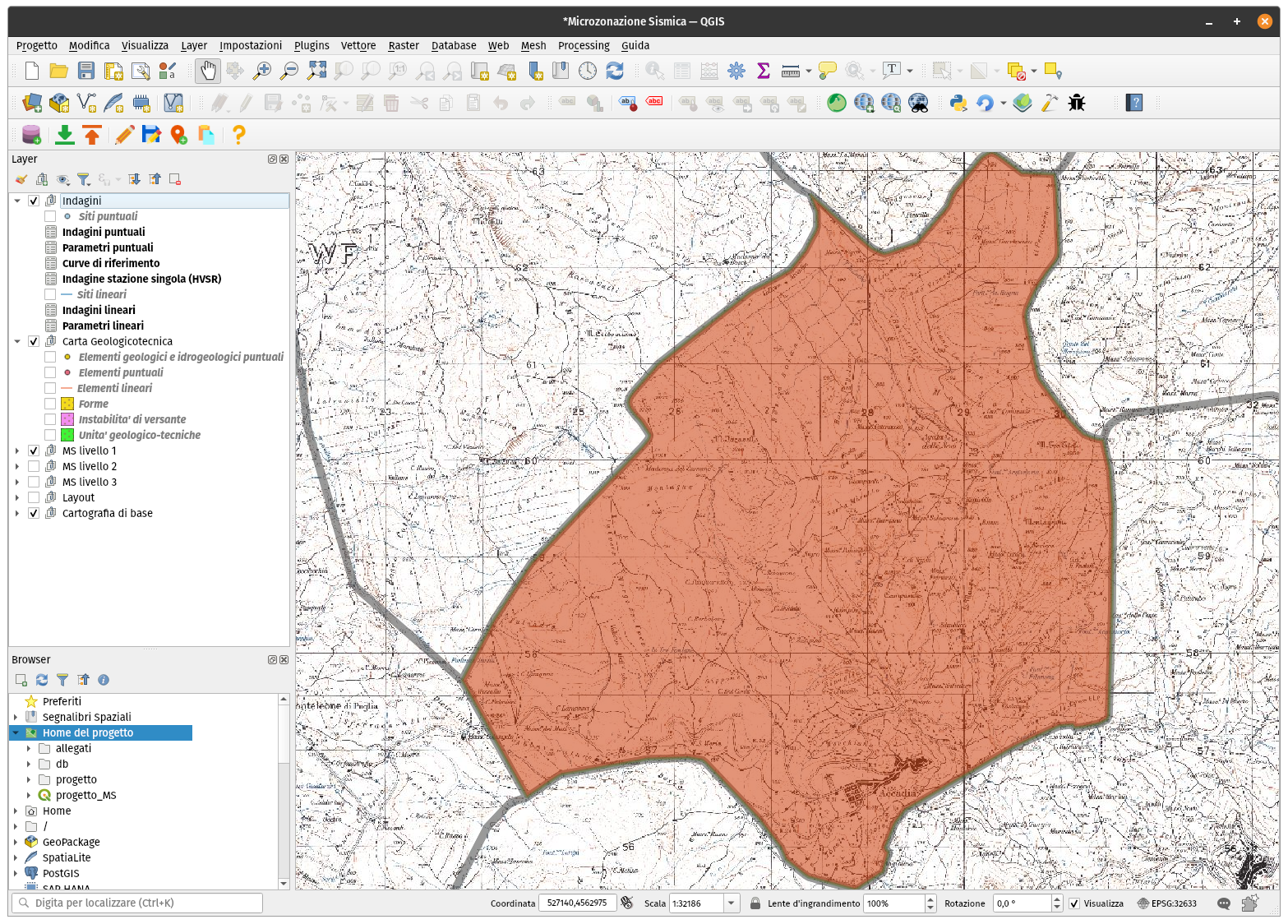This screenshot has height=924, width=1288.
Task: Toggle Cartografia di base visibility checkbox
Action: point(34,513)
